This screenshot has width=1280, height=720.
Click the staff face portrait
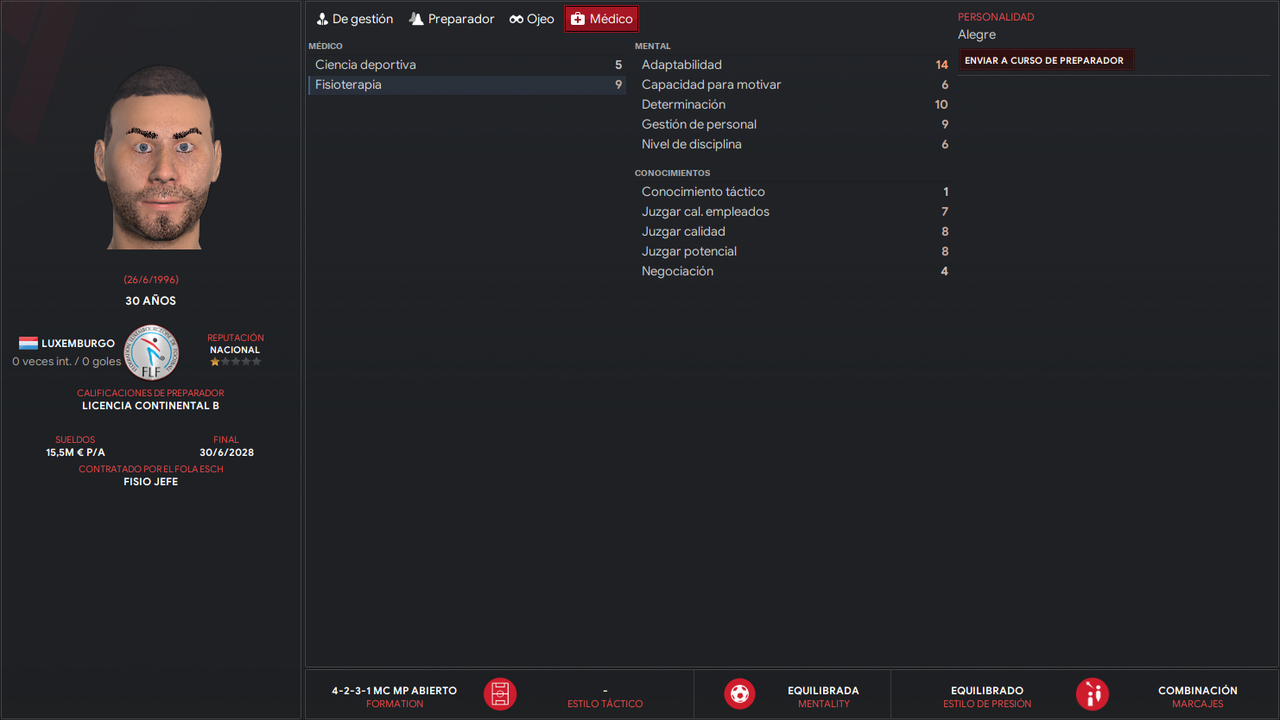[x=158, y=157]
